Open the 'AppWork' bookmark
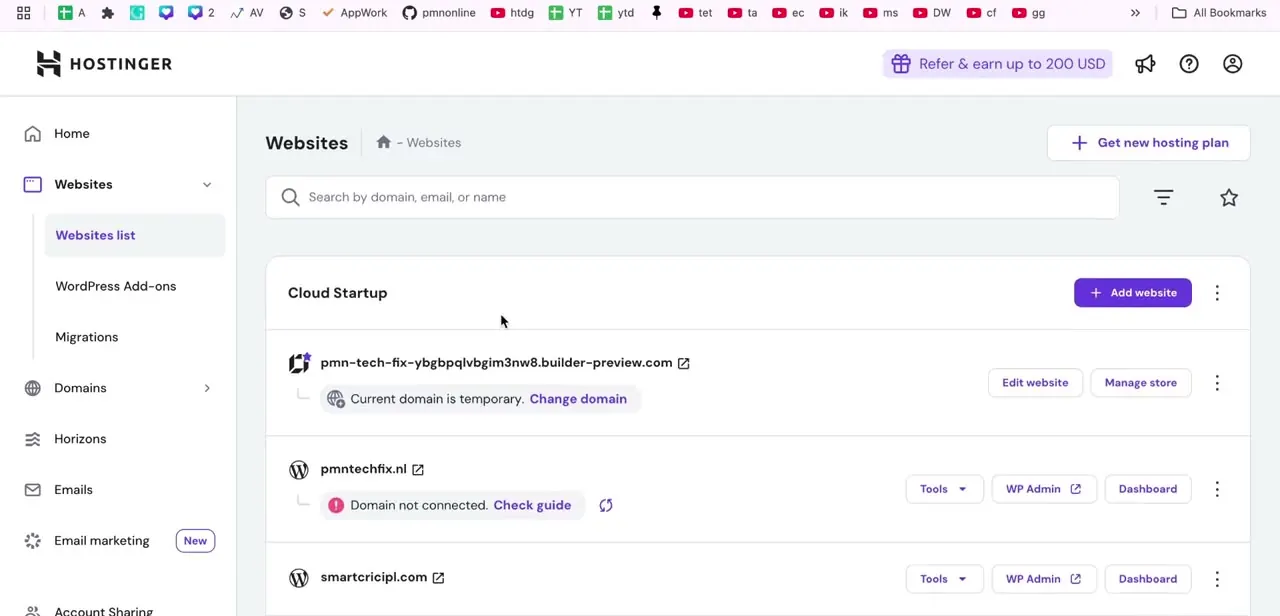Screen dimensions: 1280x616 click(354, 13)
